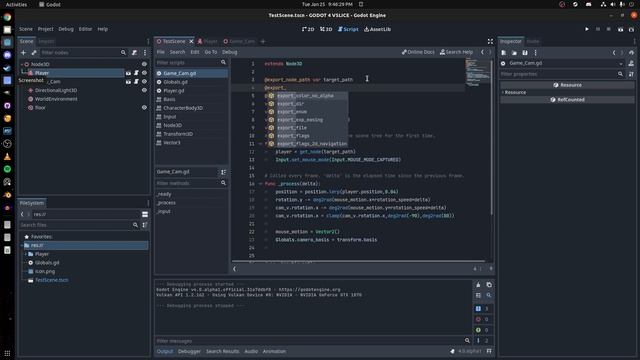Toggle standard messages filter in output
This screenshot has height=360, width=640.
pos(483,309)
